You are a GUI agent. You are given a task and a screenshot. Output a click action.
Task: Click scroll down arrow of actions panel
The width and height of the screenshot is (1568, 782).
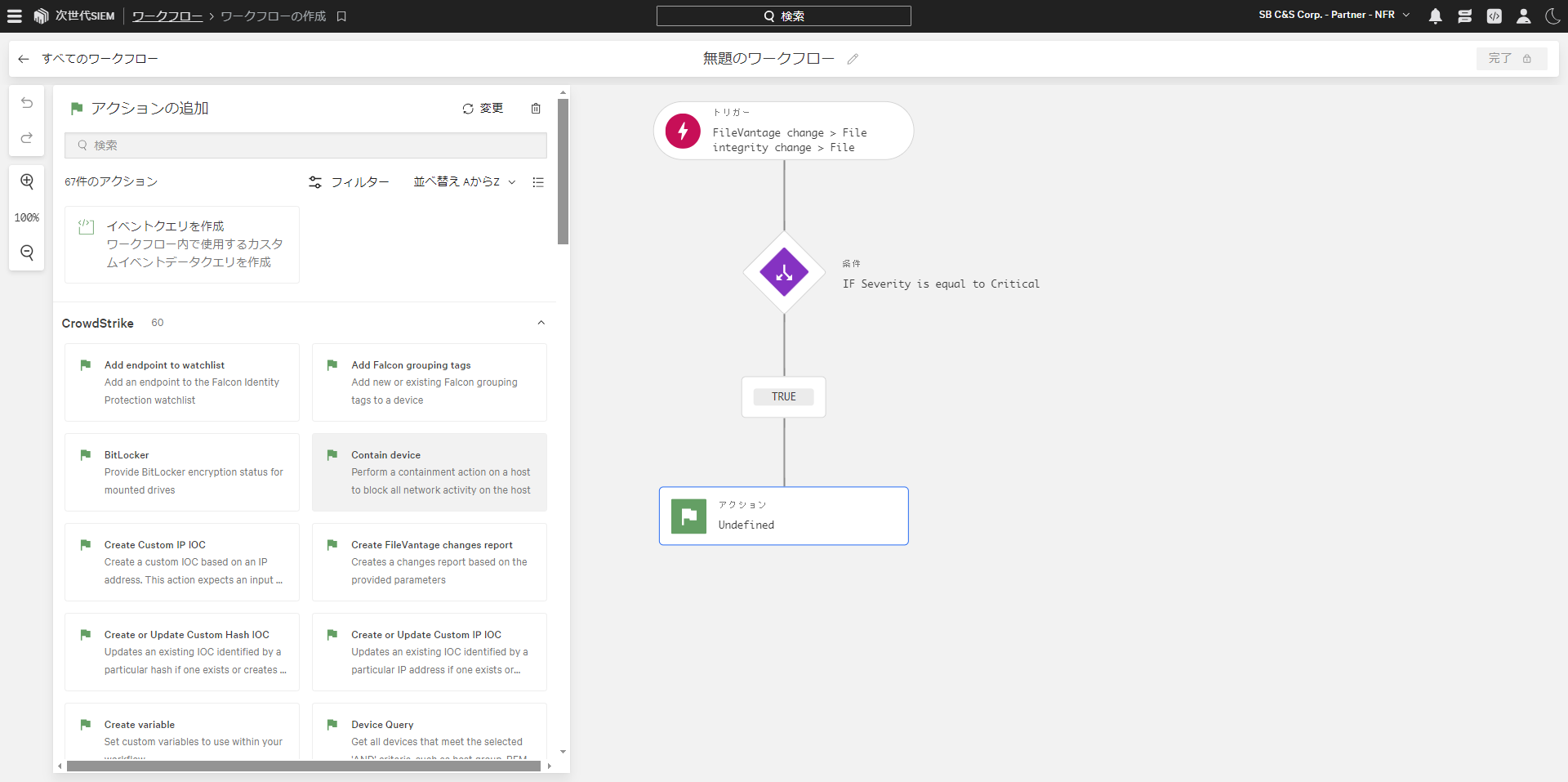pyautogui.click(x=563, y=752)
